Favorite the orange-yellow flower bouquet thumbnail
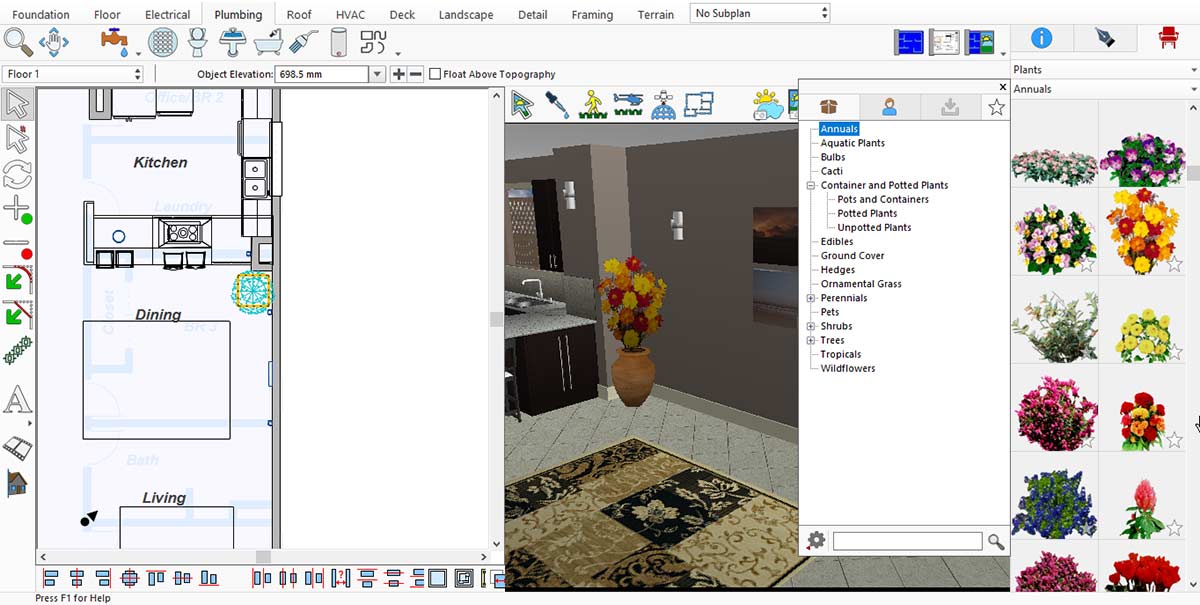1200x605 pixels. [1175, 264]
